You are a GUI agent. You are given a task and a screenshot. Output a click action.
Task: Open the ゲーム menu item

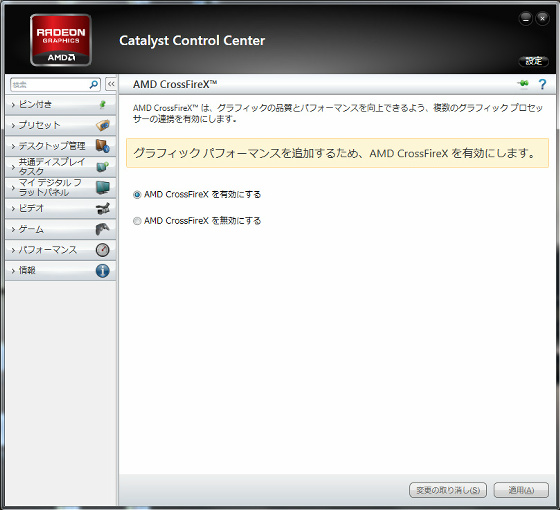click(61, 229)
